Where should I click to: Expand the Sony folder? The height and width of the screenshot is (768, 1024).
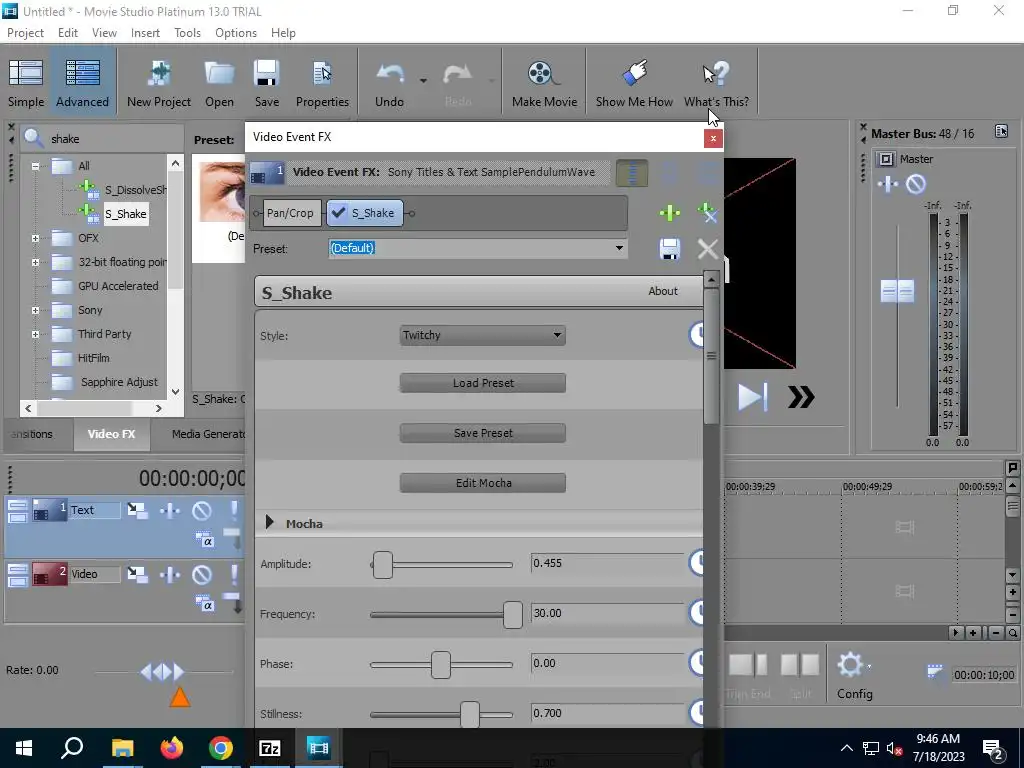tap(35, 311)
